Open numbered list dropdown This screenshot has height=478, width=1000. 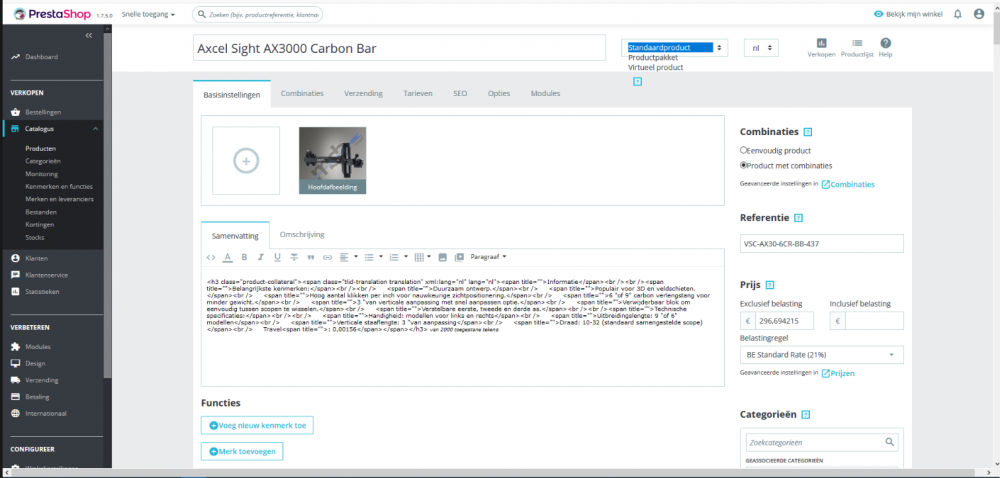[x=399, y=257]
